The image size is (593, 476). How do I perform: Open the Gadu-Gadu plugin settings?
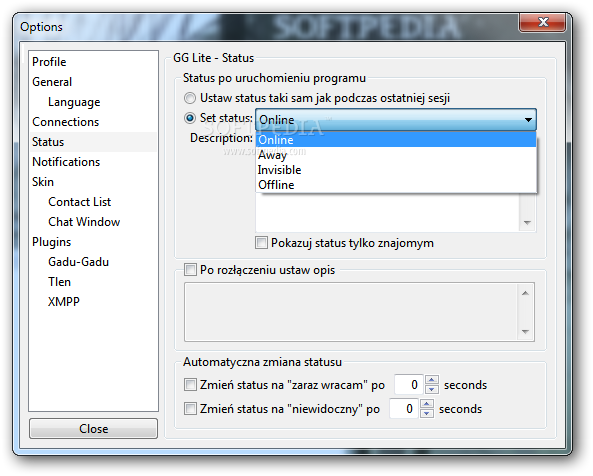click(78, 262)
